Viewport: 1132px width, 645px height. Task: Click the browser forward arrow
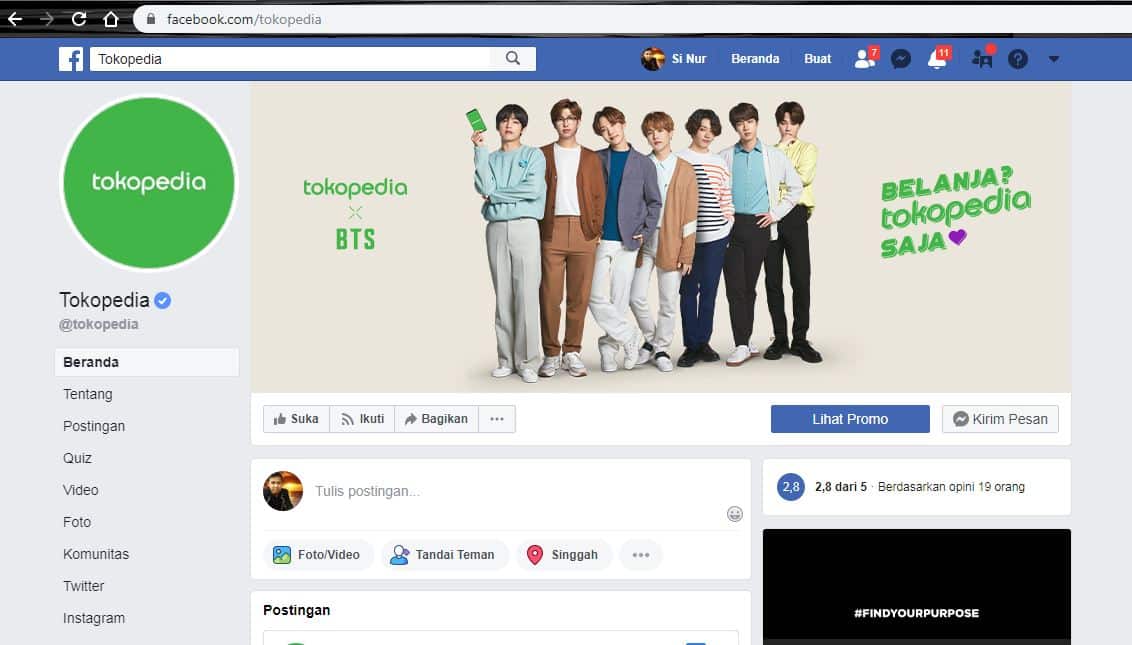tap(48, 20)
